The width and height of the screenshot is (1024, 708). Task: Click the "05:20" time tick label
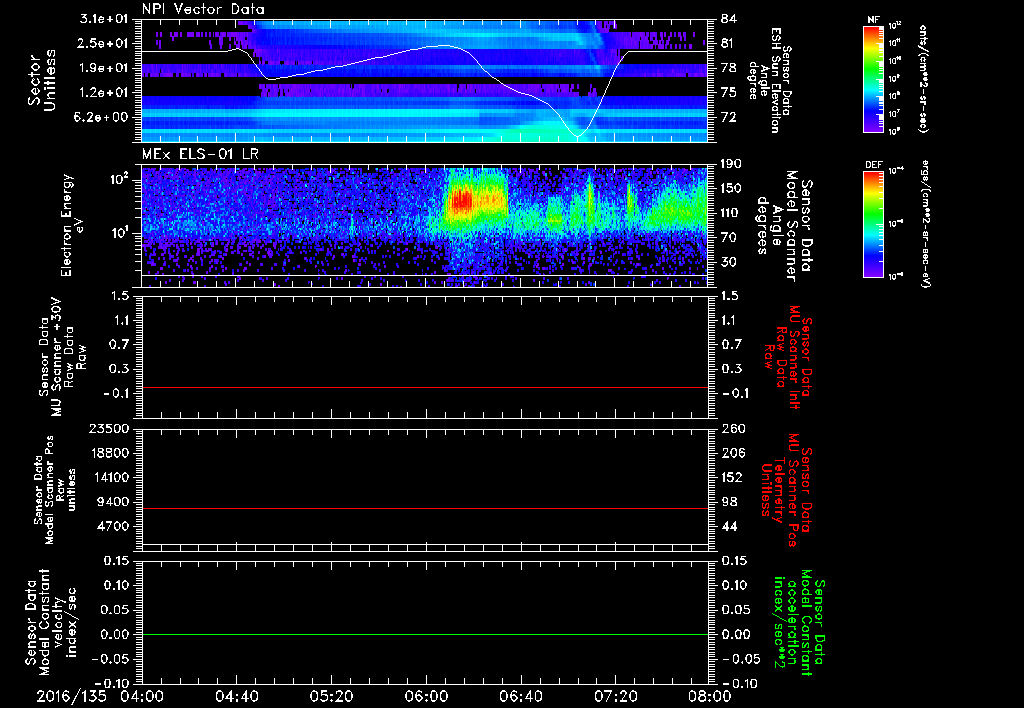331,696
